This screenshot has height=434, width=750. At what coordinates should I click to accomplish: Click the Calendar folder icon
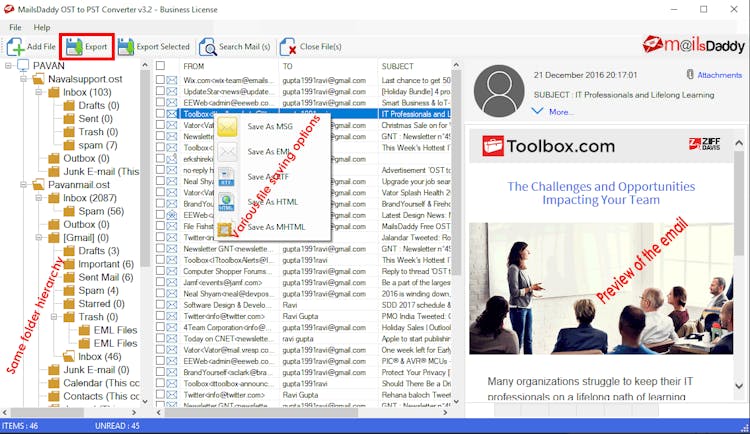coord(54,383)
